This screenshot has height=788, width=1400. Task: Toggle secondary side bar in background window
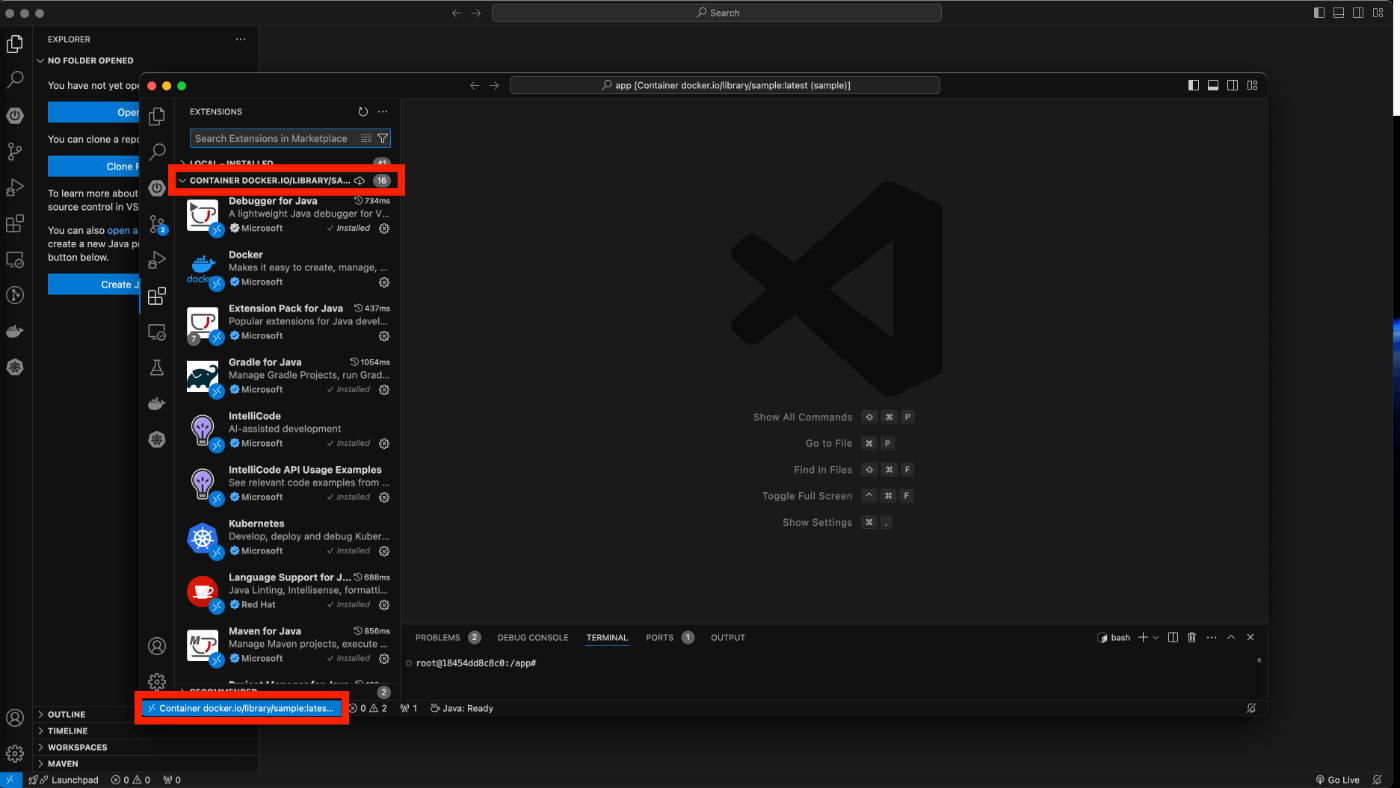click(x=1360, y=13)
